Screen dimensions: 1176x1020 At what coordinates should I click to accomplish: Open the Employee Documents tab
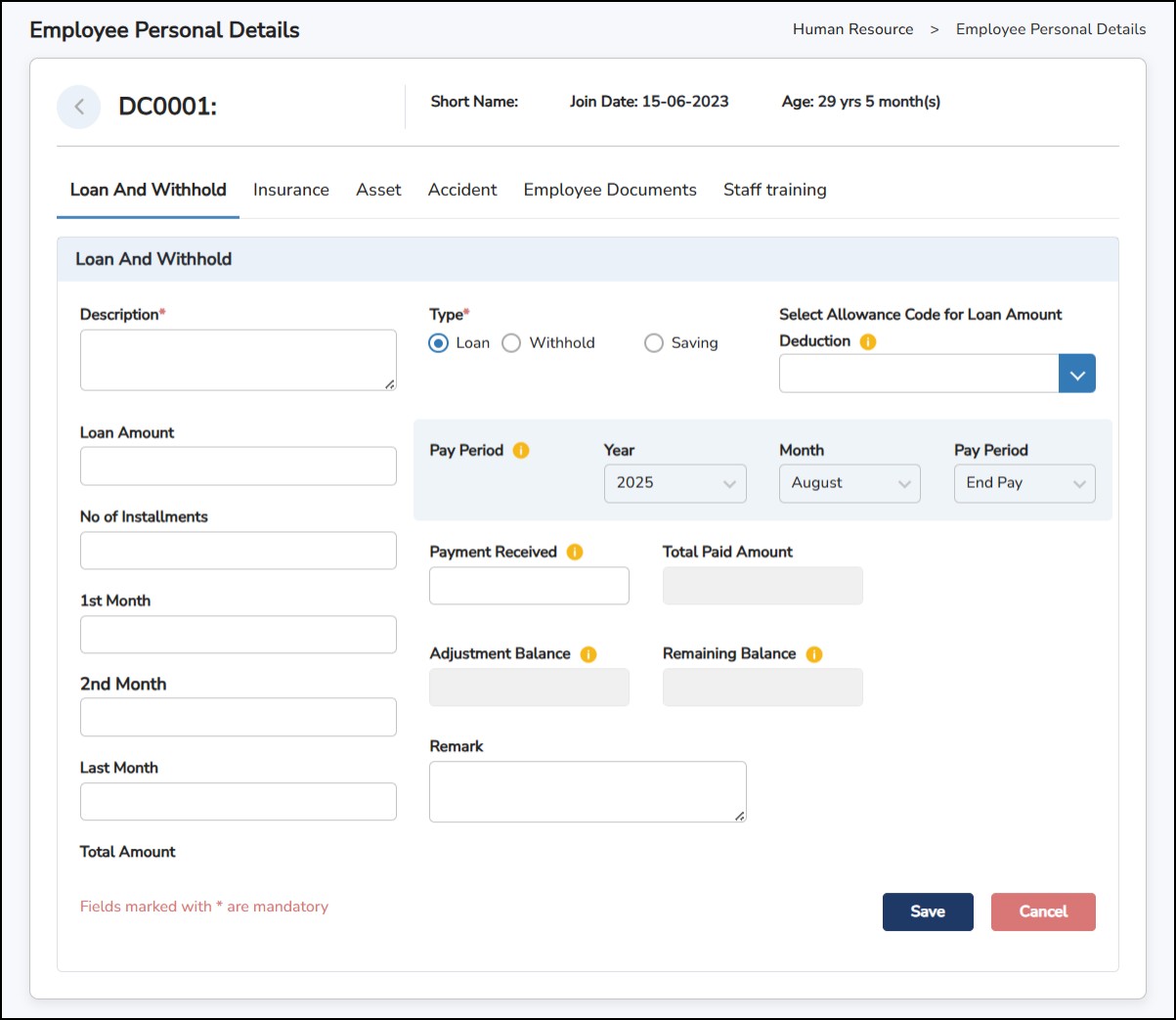pyautogui.click(x=610, y=190)
